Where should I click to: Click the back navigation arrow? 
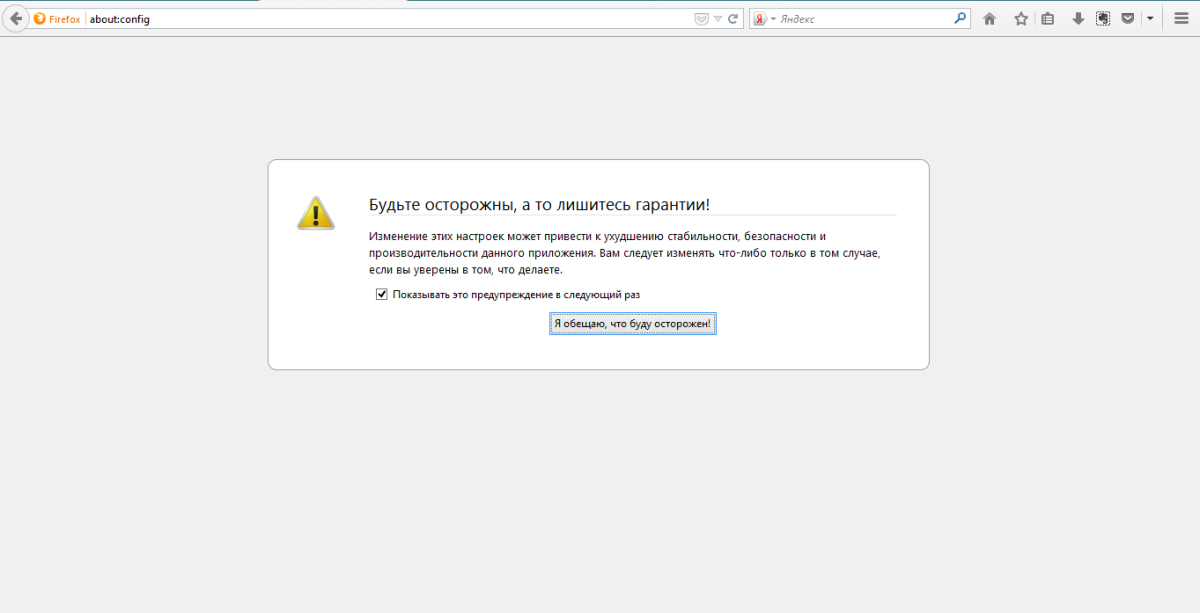(15, 19)
